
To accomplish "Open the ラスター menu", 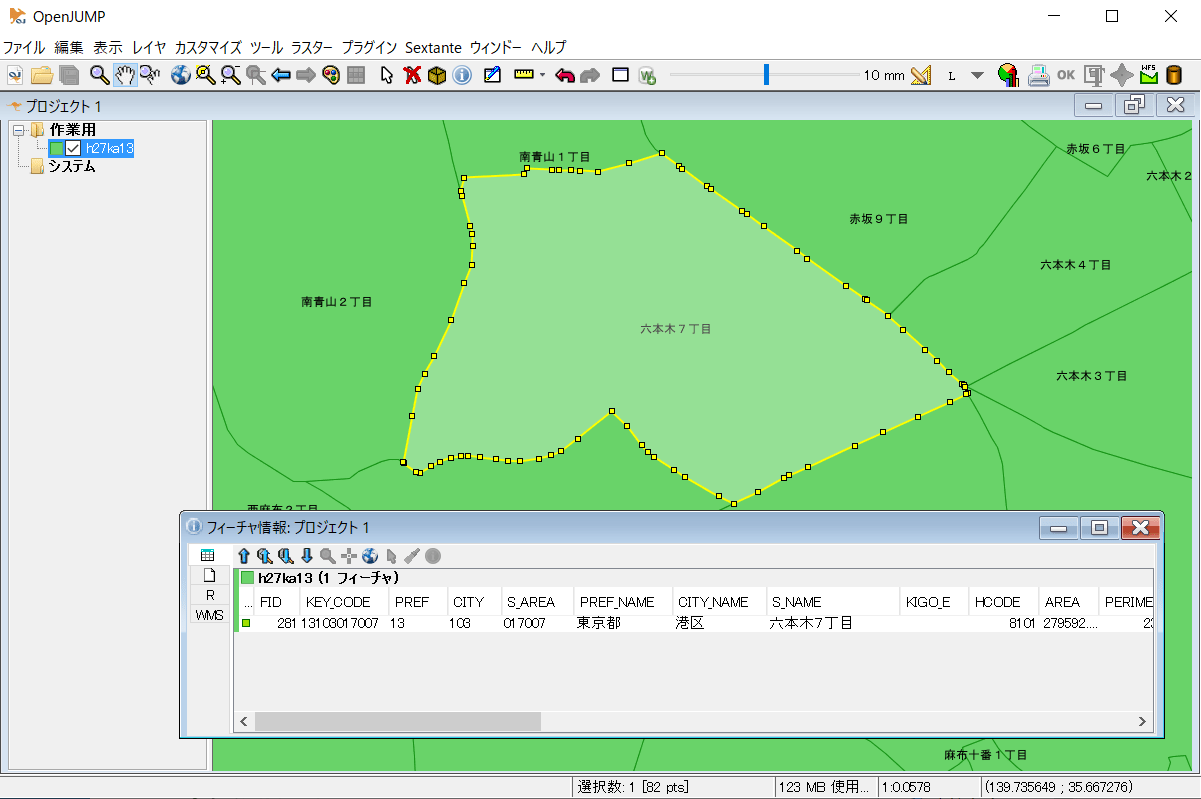I will [312, 47].
